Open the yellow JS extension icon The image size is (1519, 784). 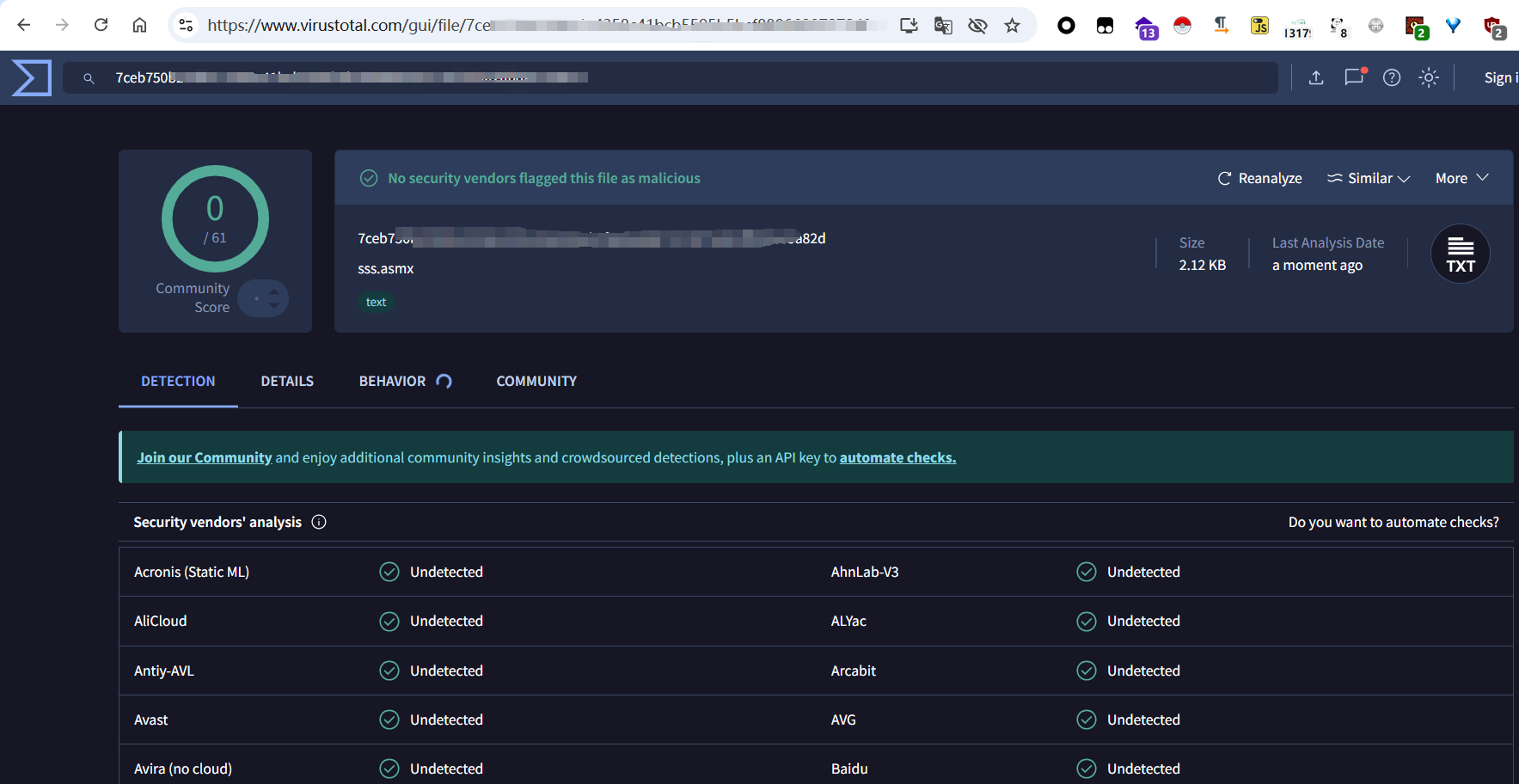pyautogui.click(x=1259, y=26)
